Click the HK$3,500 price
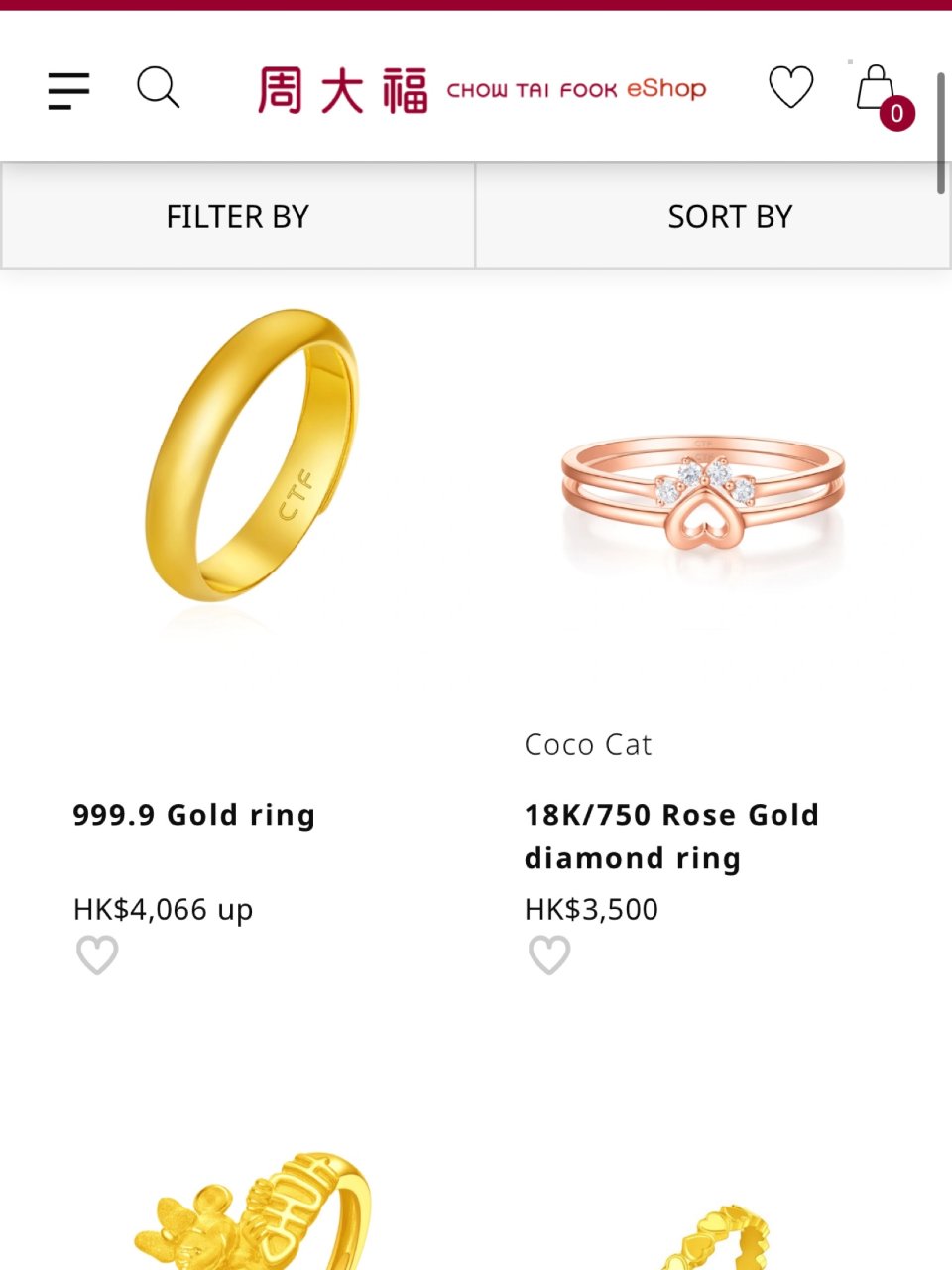The image size is (952, 1270). [x=591, y=909]
